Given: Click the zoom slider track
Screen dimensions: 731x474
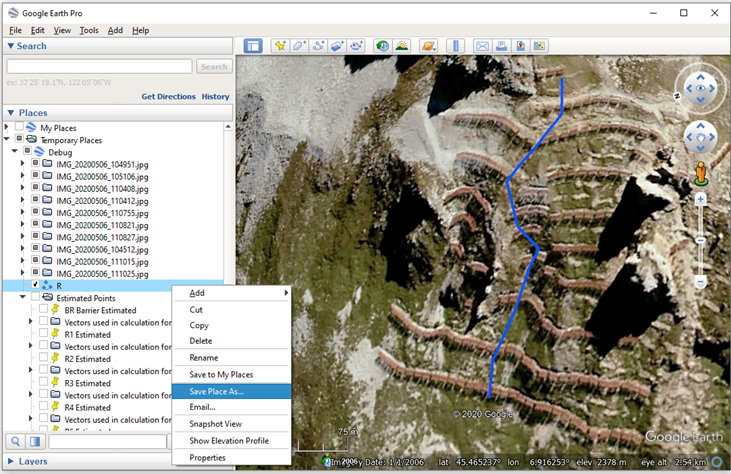Looking at the screenshot, I should [700, 240].
